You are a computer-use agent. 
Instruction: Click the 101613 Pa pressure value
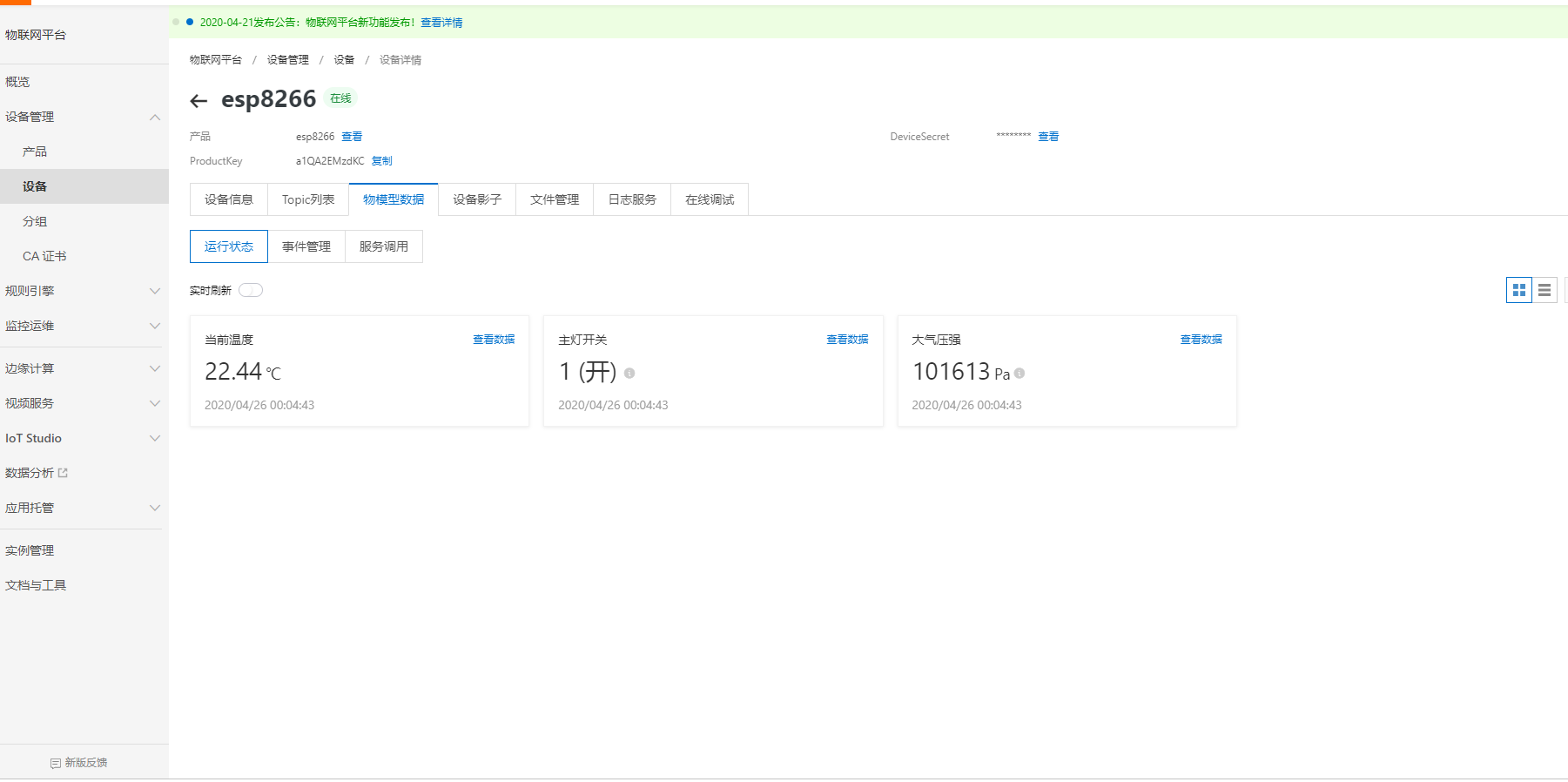(x=961, y=372)
